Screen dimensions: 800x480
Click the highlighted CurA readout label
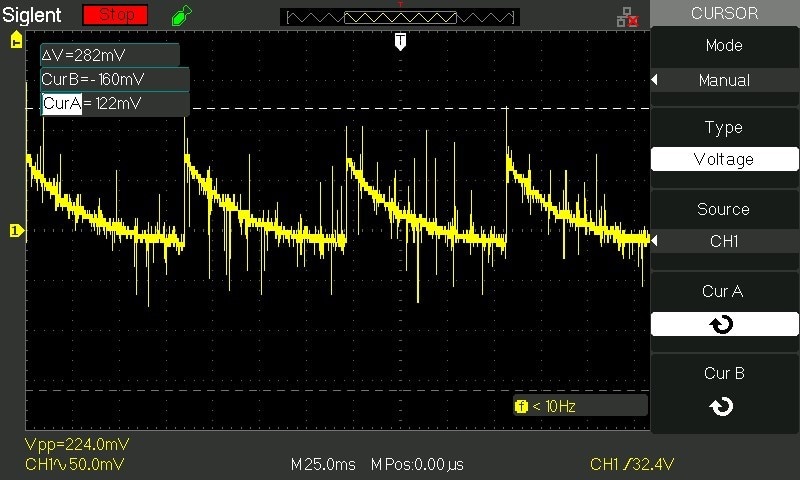[61, 103]
